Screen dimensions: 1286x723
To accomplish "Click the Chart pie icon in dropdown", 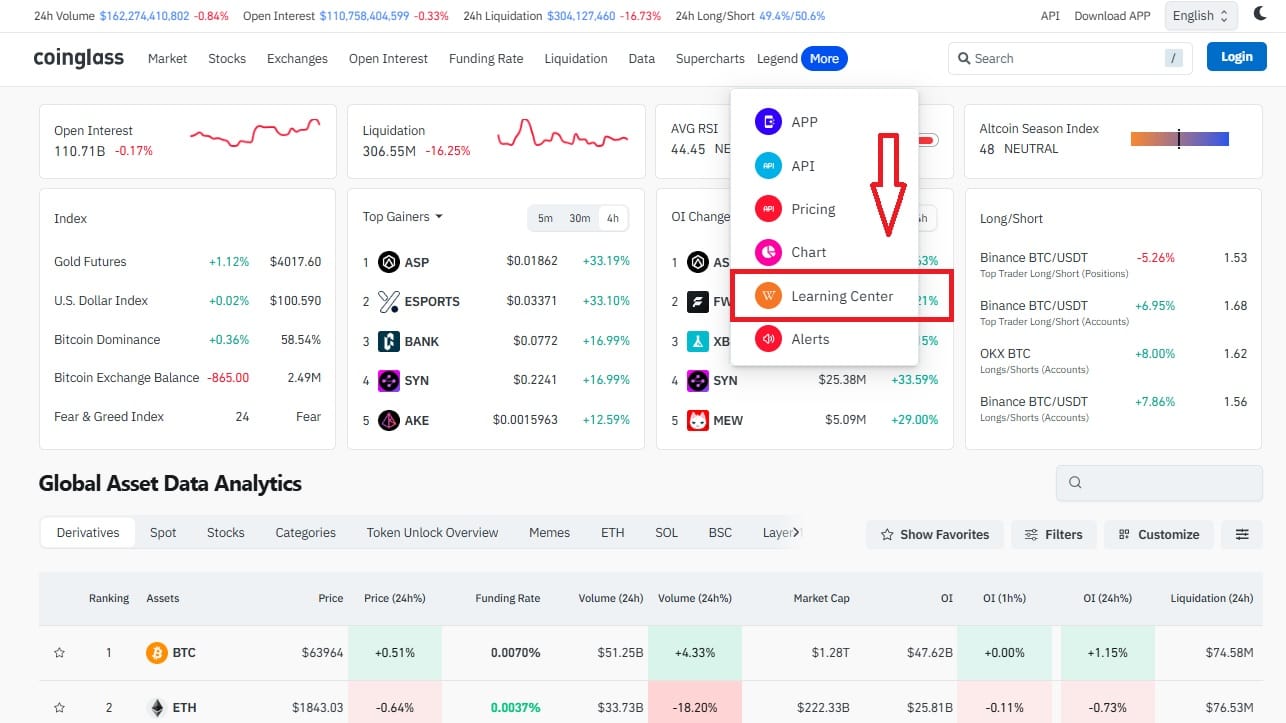I will click(x=769, y=252).
